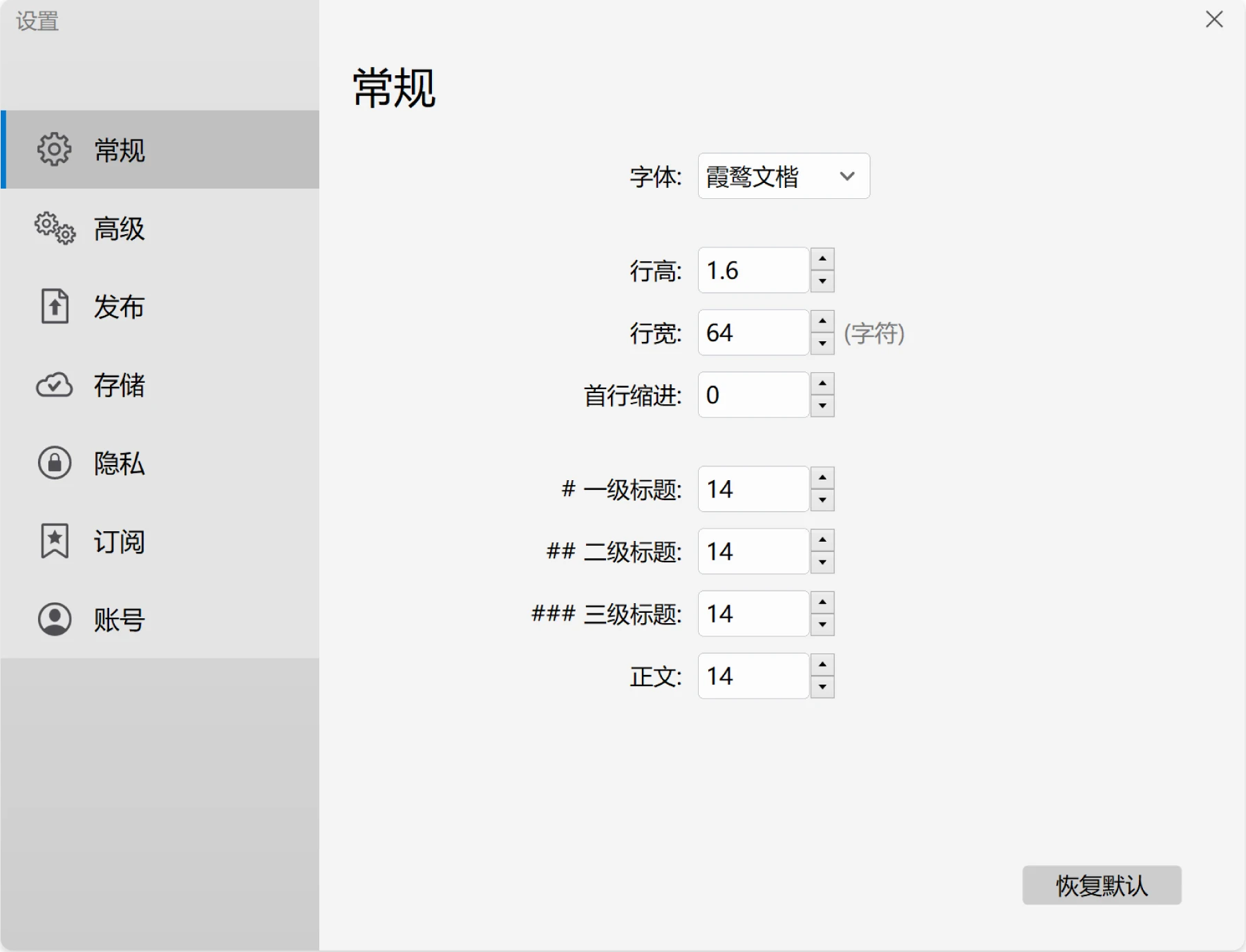Increase 正文 size with up arrow
The height and width of the screenshot is (952, 1246).
[x=822, y=665]
